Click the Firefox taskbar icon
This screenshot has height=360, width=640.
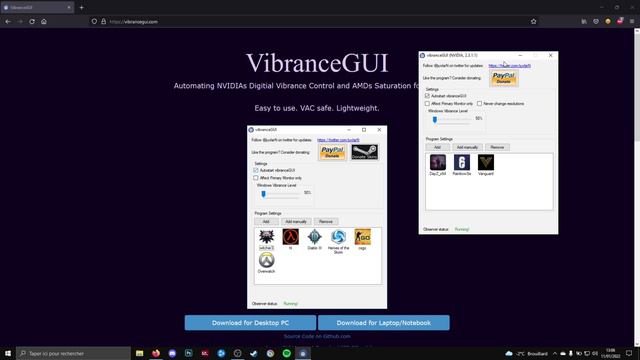click(156, 353)
